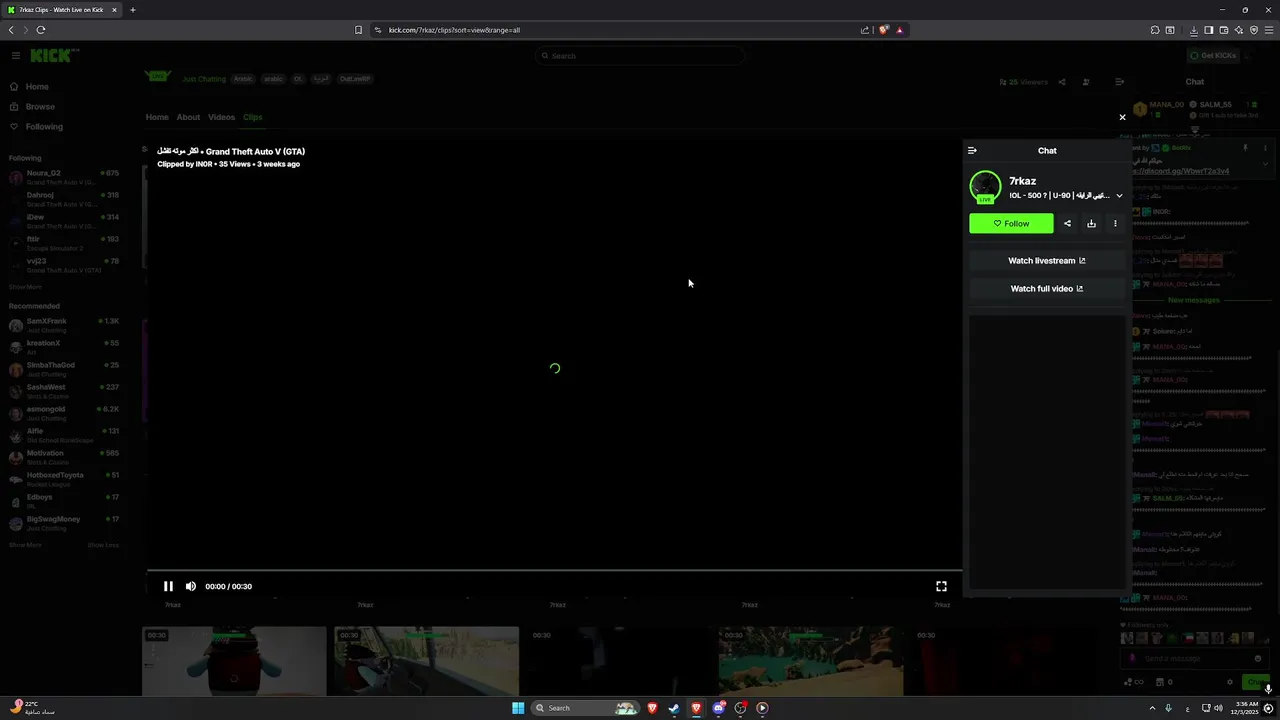Open the clip thumbnail with turquoise water
This screenshot has width=1280, height=720.
(810, 661)
